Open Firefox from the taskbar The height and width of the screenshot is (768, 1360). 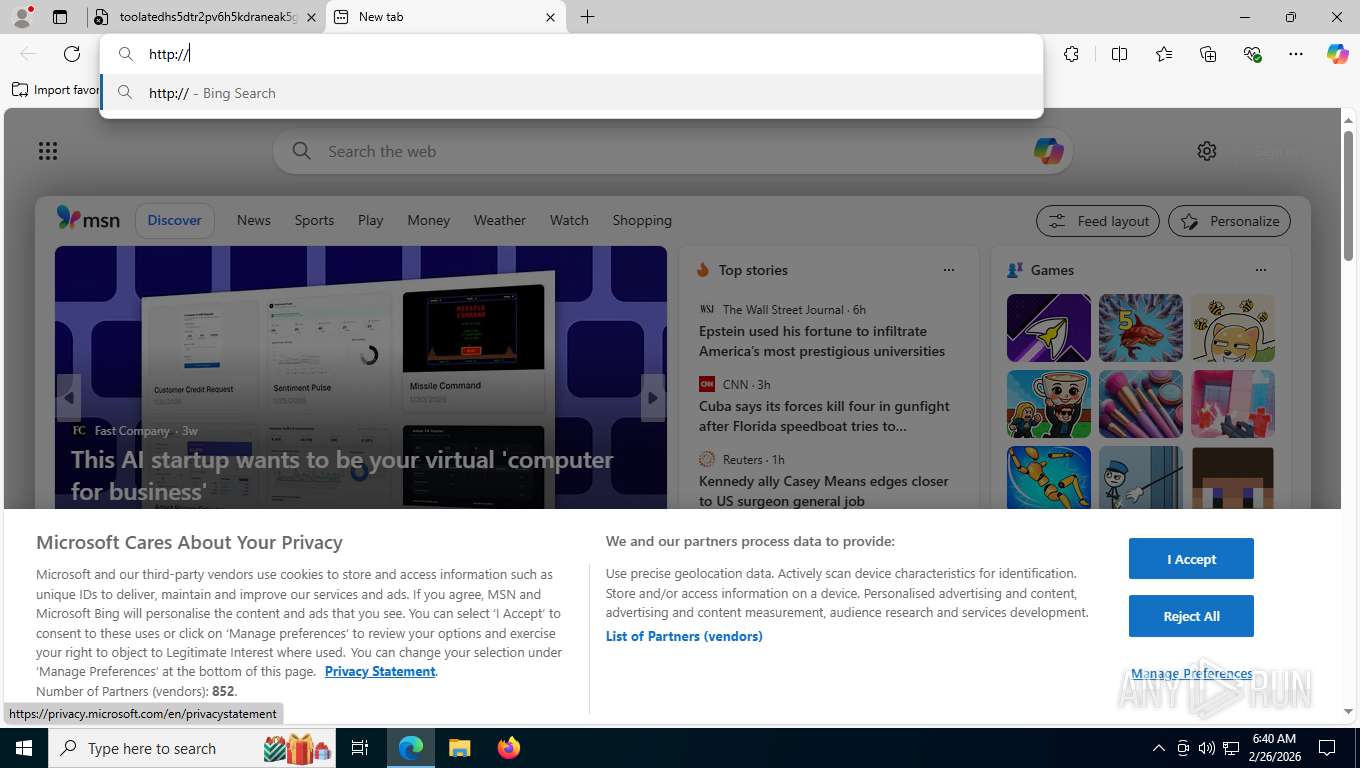coord(509,748)
